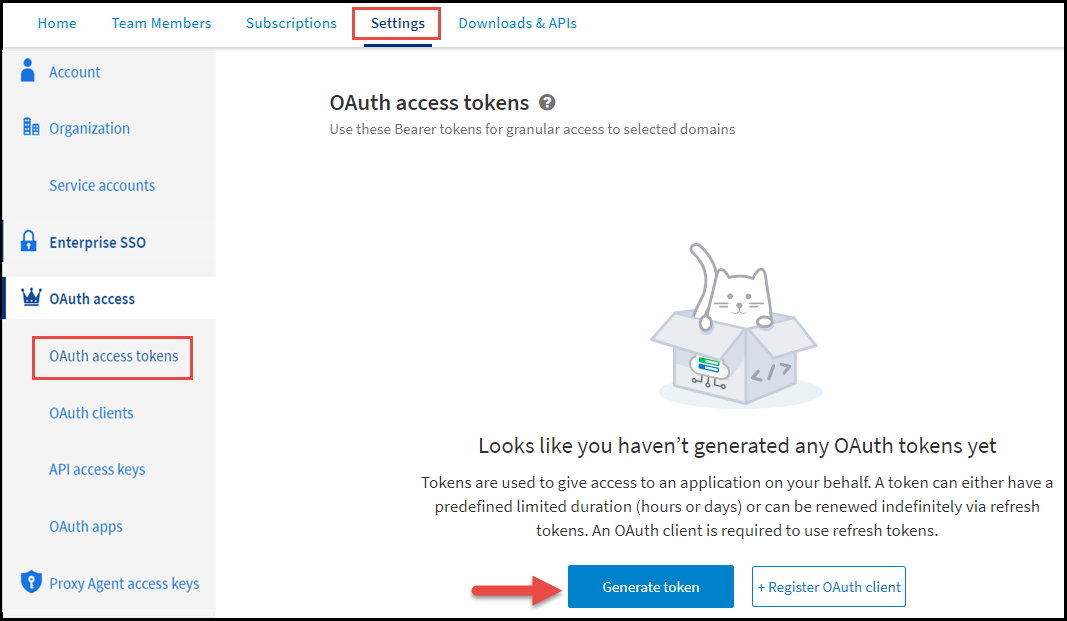The width and height of the screenshot is (1067, 621).
Task: Open the Service accounts page
Action: [x=102, y=185]
